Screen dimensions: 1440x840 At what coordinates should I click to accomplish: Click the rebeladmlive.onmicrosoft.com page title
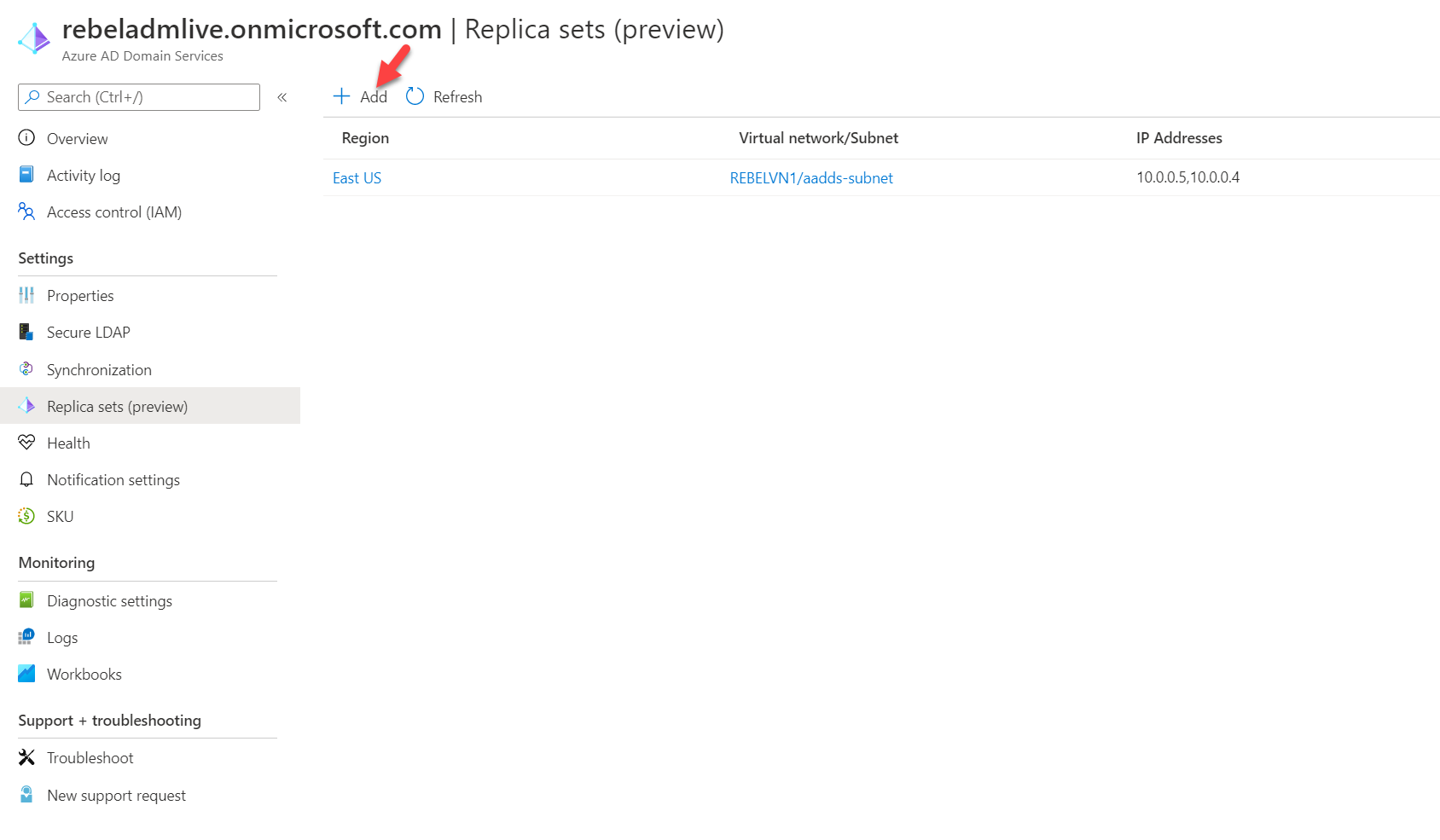click(252, 29)
